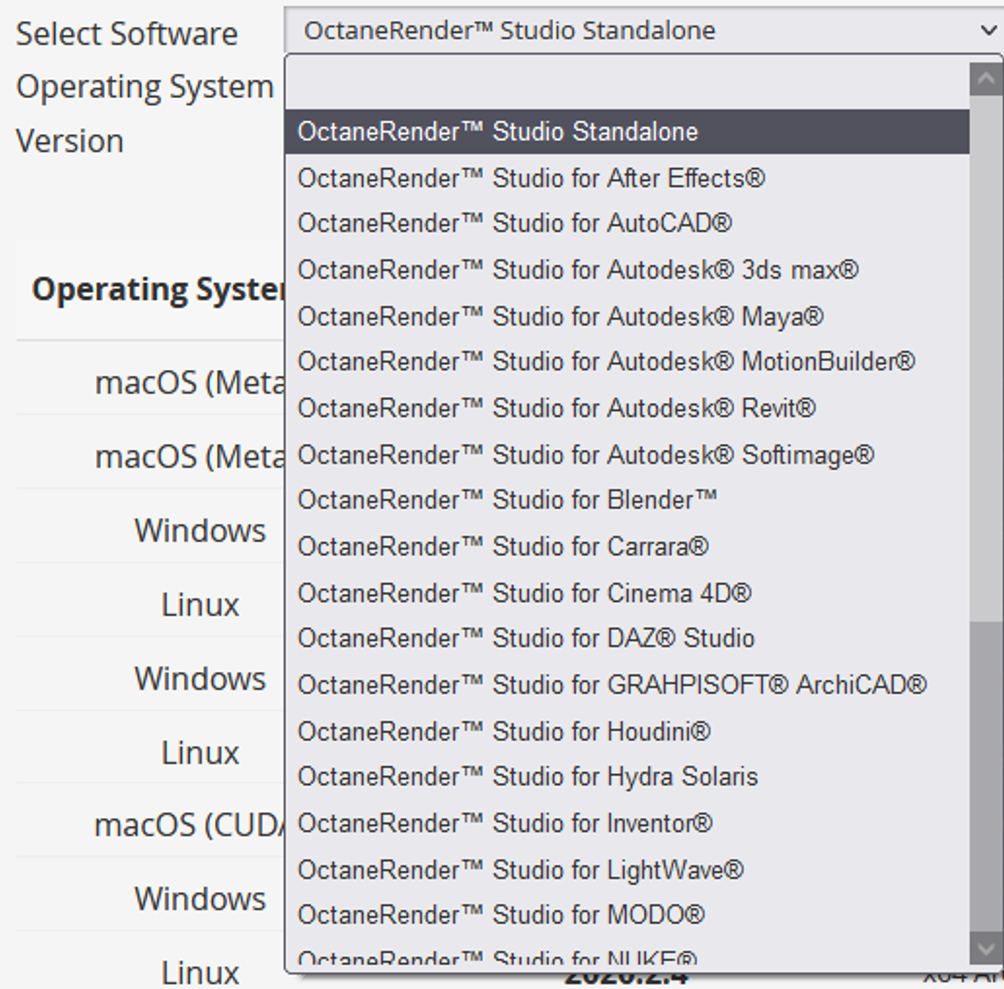Select OctaneRender Studio for LightWave option
The height and width of the screenshot is (989, 1004).
point(520,870)
